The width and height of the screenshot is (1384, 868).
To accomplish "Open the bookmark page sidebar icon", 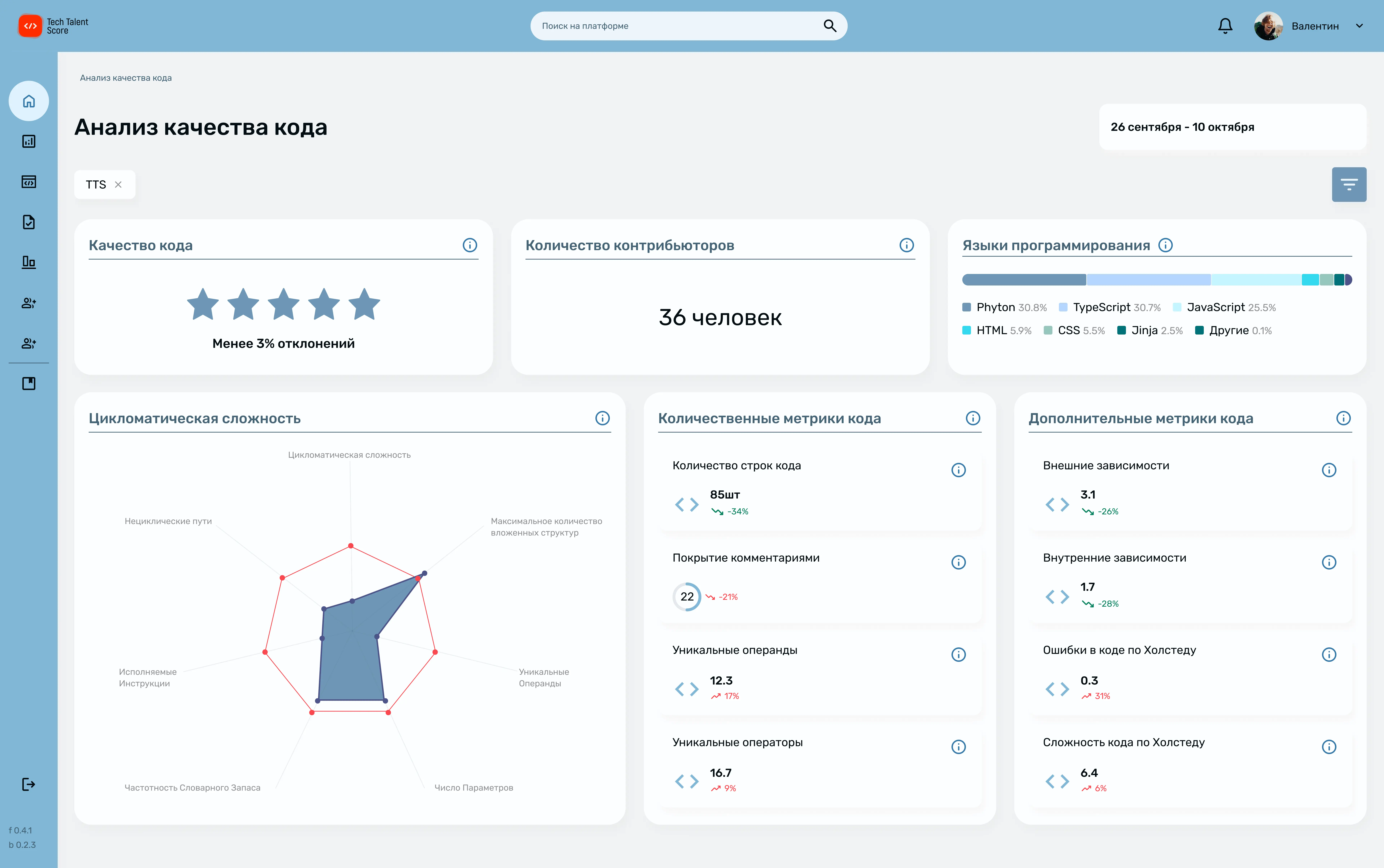I will 29,384.
